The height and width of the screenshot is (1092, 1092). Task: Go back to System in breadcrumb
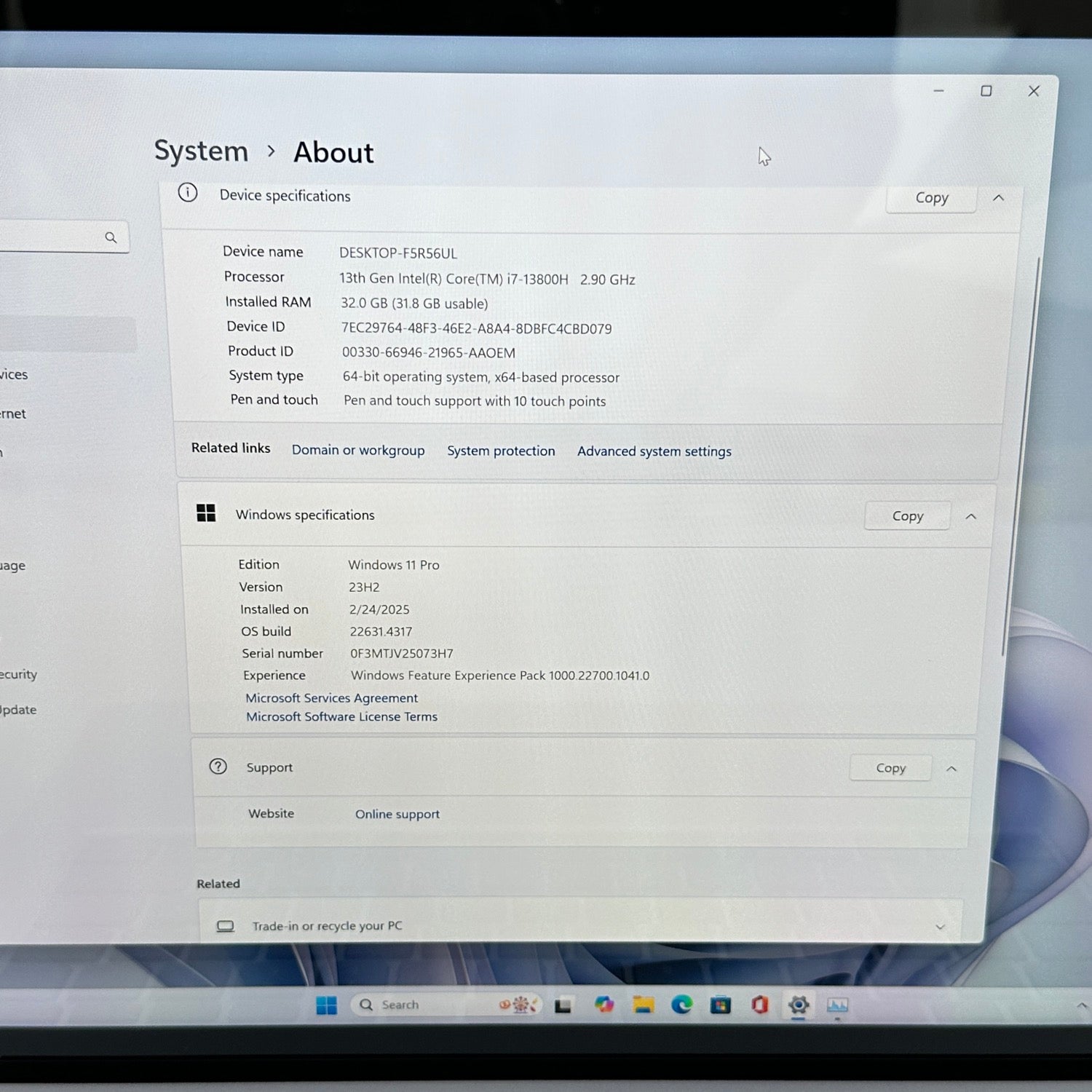[x=202, y=151]
